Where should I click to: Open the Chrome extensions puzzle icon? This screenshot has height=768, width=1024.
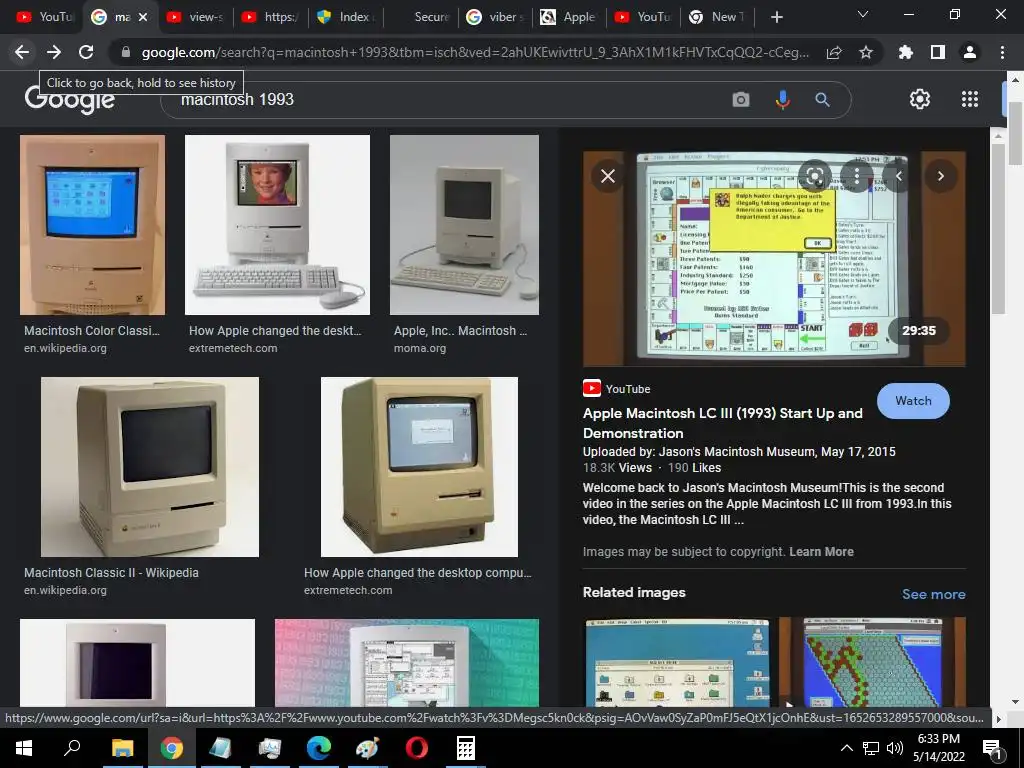906,52
